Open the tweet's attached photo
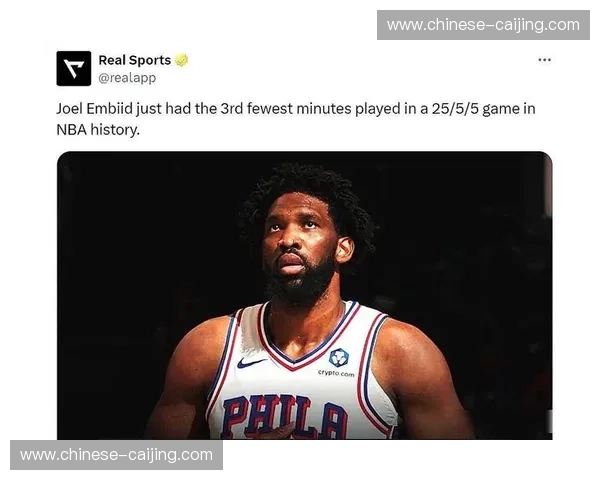Viewport: 600px width, 480px height. [305, 295]
